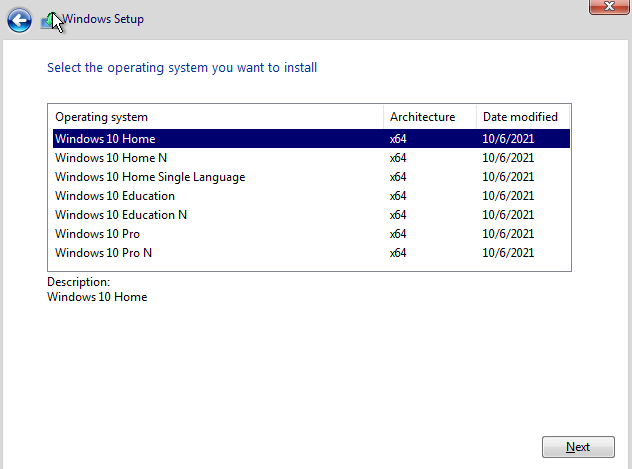Click x64 architecture cell for Windows 10 Pro
This screenshot has width=632, height=469.
(398, 234)
